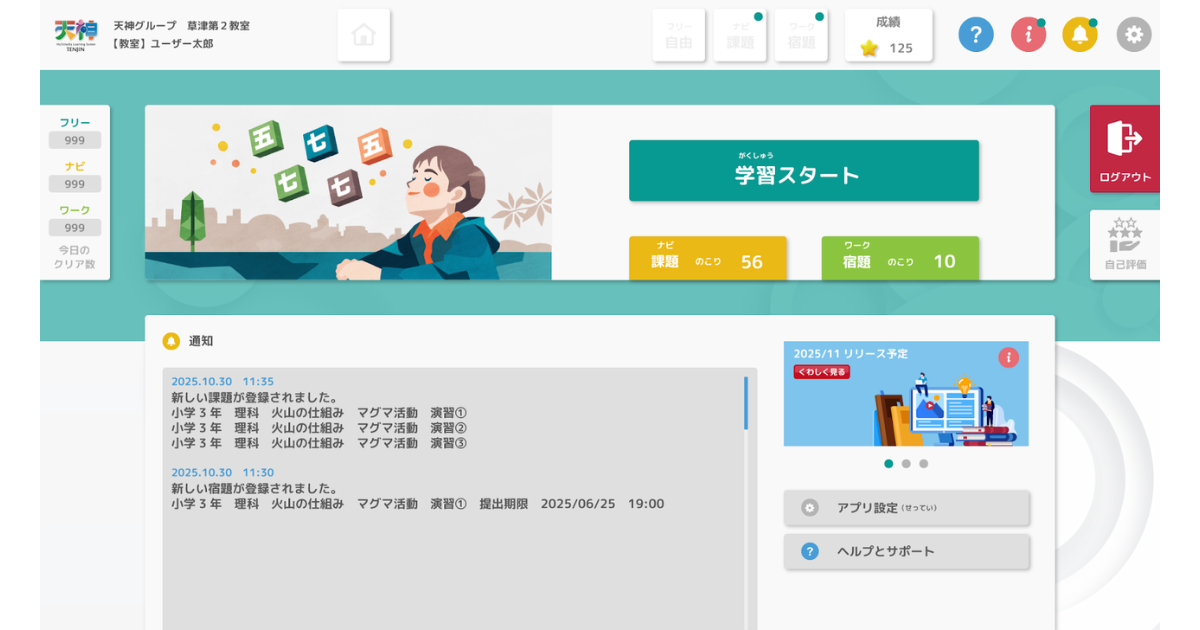Open 課題 のこり 56 remaining tasks
The height and width of the screenshot is (630, 1200).
707,258
